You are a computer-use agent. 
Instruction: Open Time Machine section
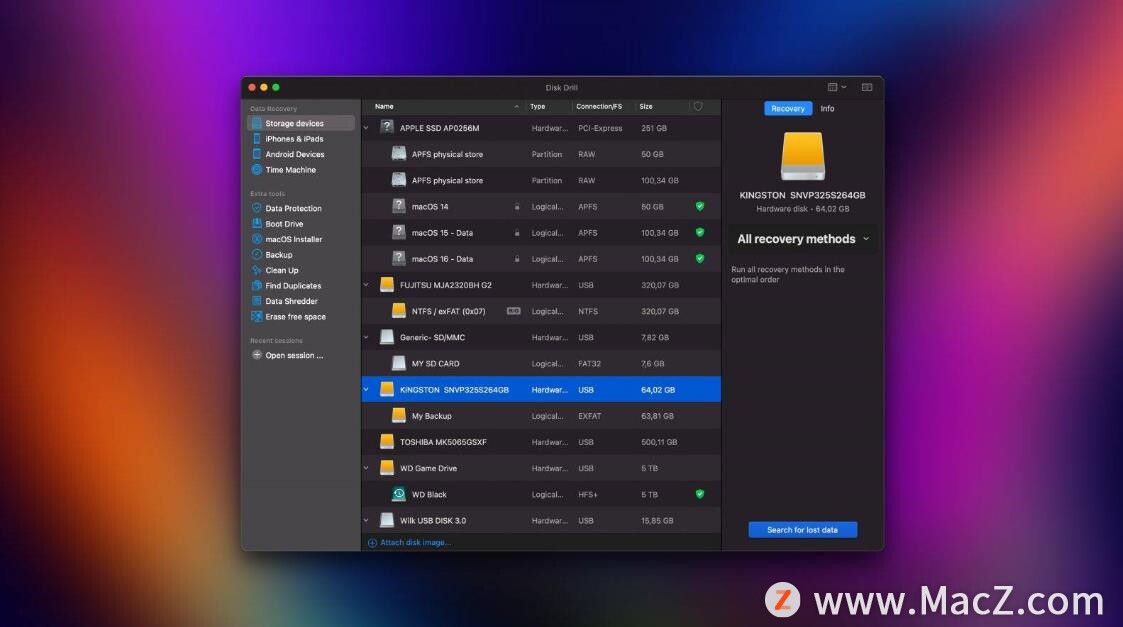click(290, 170)
